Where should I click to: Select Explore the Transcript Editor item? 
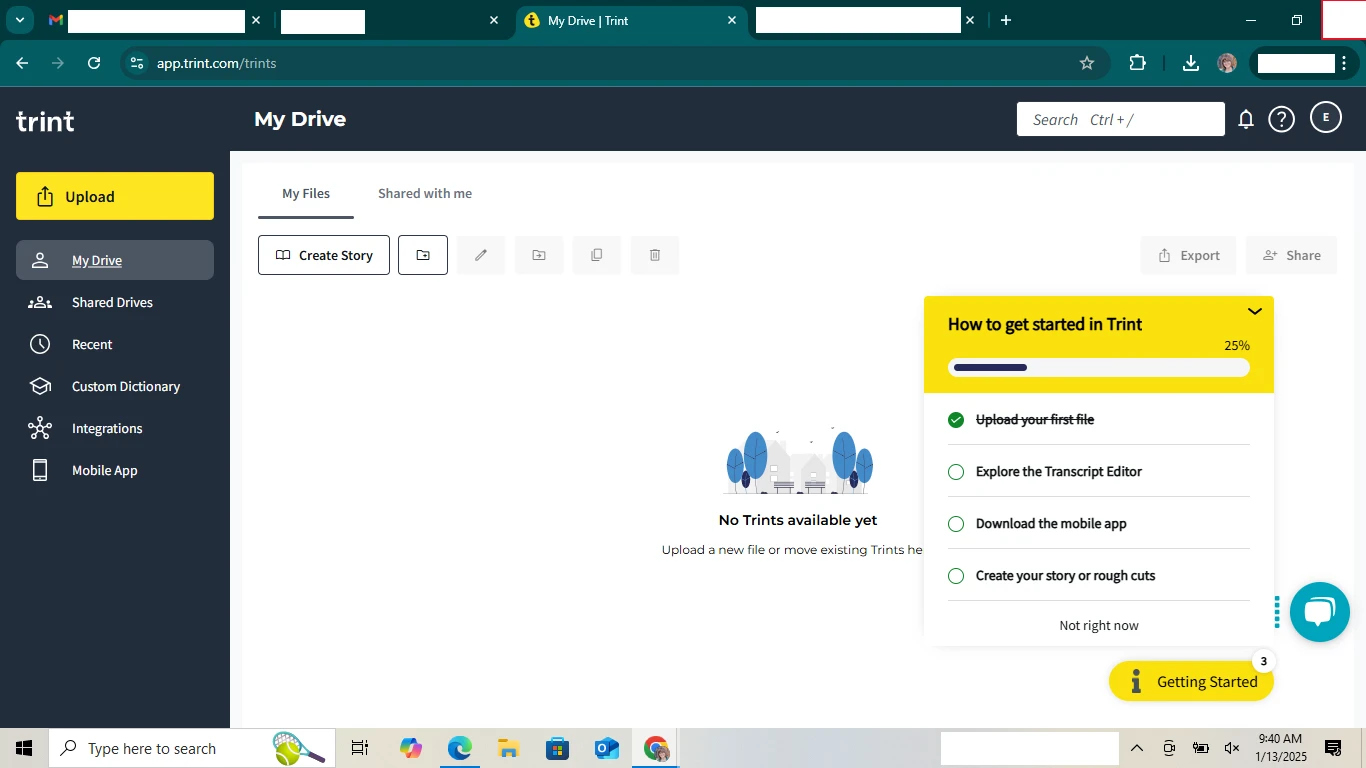point(1099,471)
